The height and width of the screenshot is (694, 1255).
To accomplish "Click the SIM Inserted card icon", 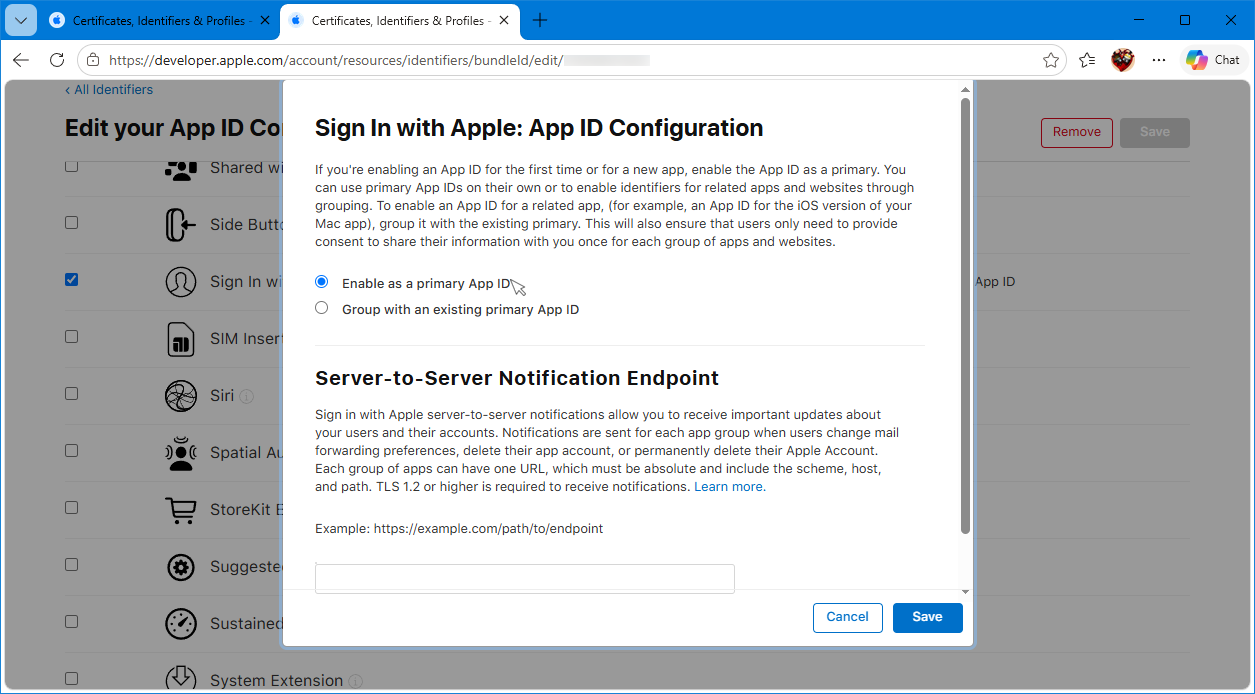I will (180, 339).
